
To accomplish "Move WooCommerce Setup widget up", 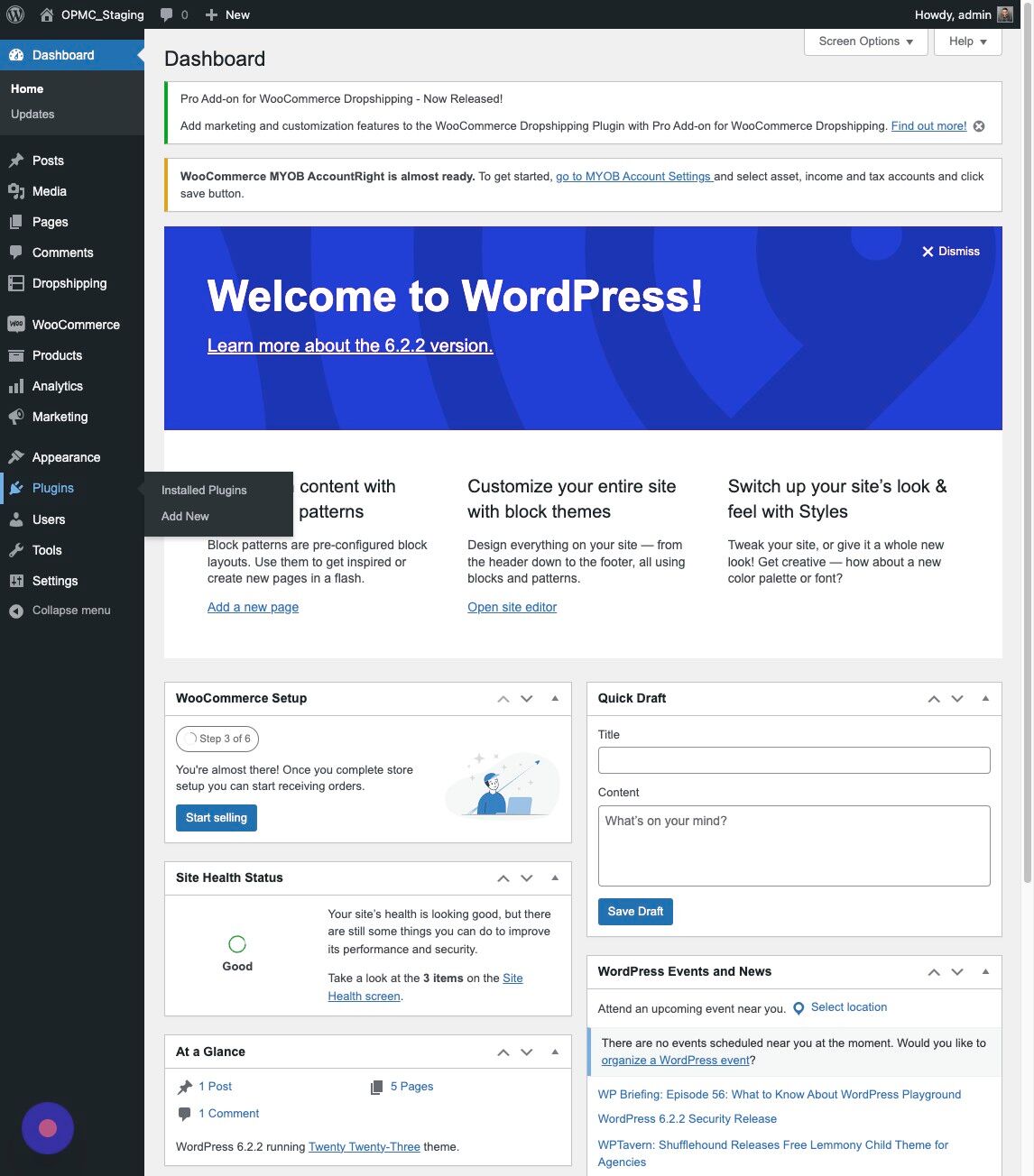I will click(503, 699).
